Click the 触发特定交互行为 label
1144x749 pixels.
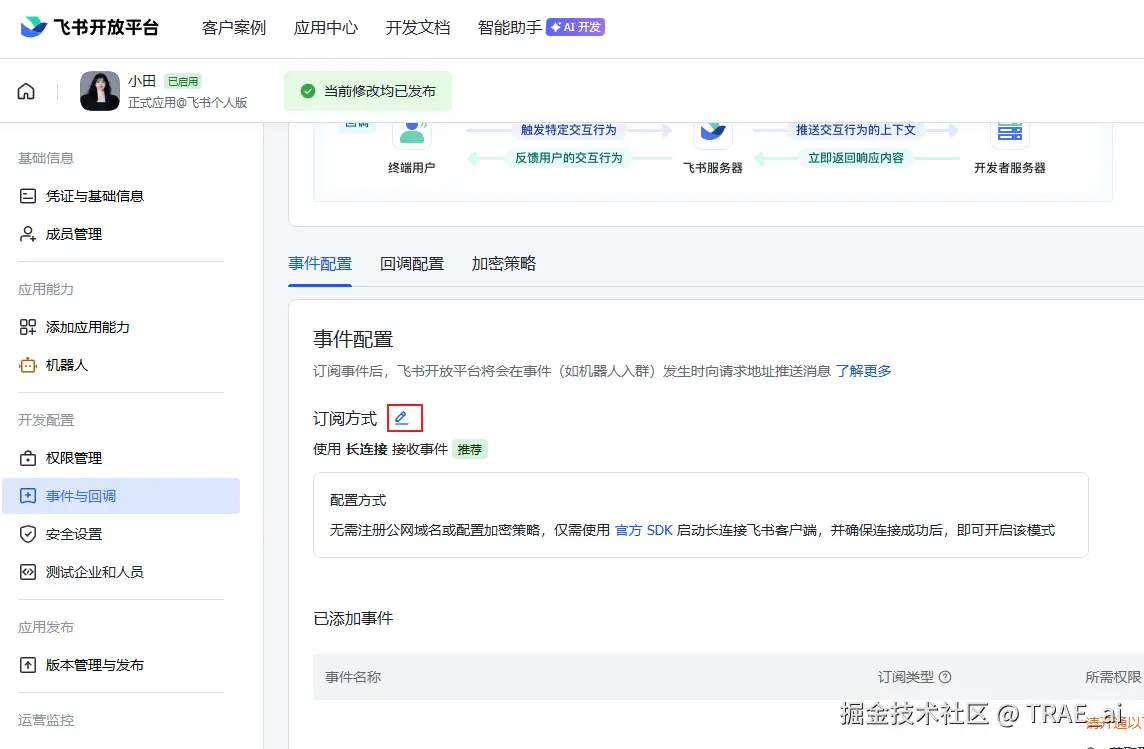click(x=568, y=130)
